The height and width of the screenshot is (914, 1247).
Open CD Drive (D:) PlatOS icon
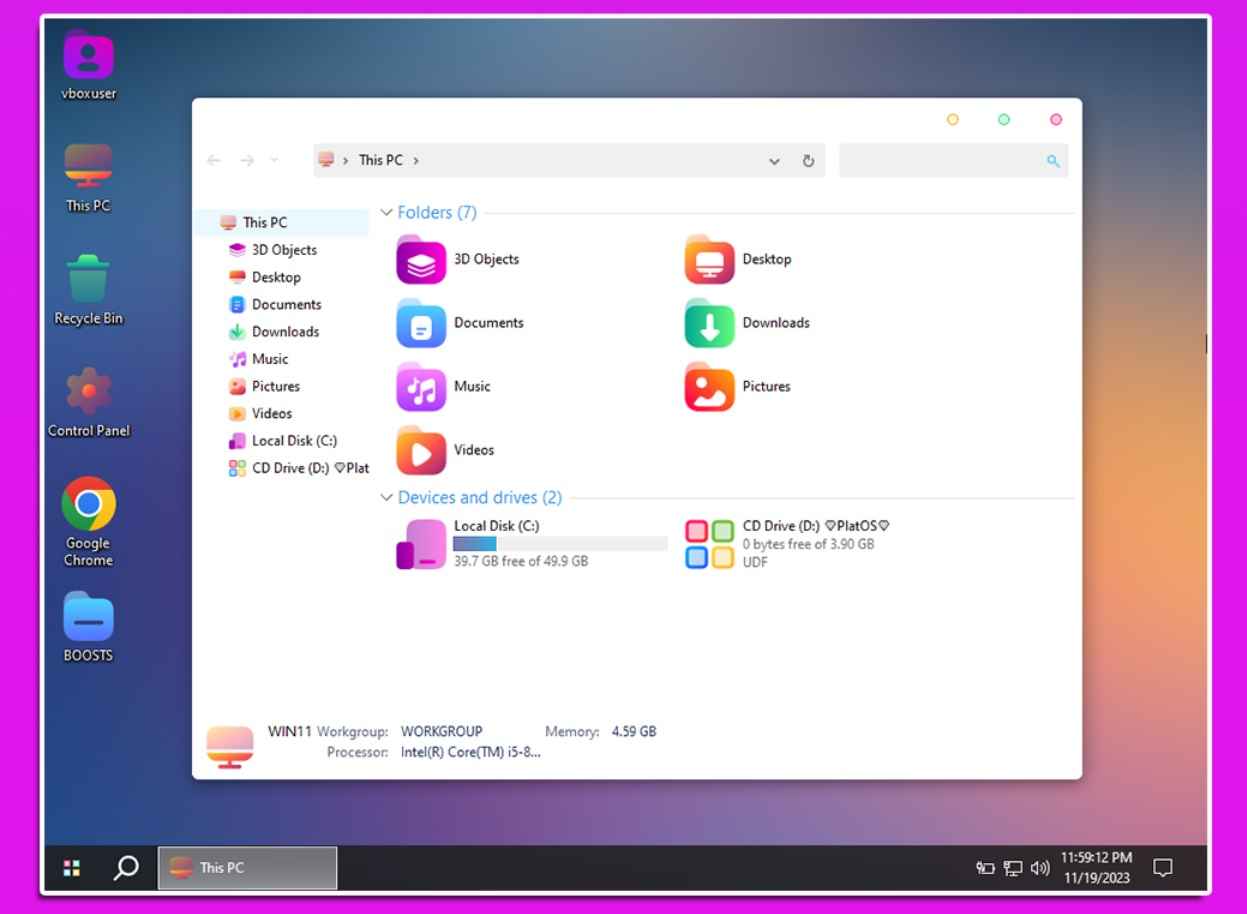tap(709, 544)
